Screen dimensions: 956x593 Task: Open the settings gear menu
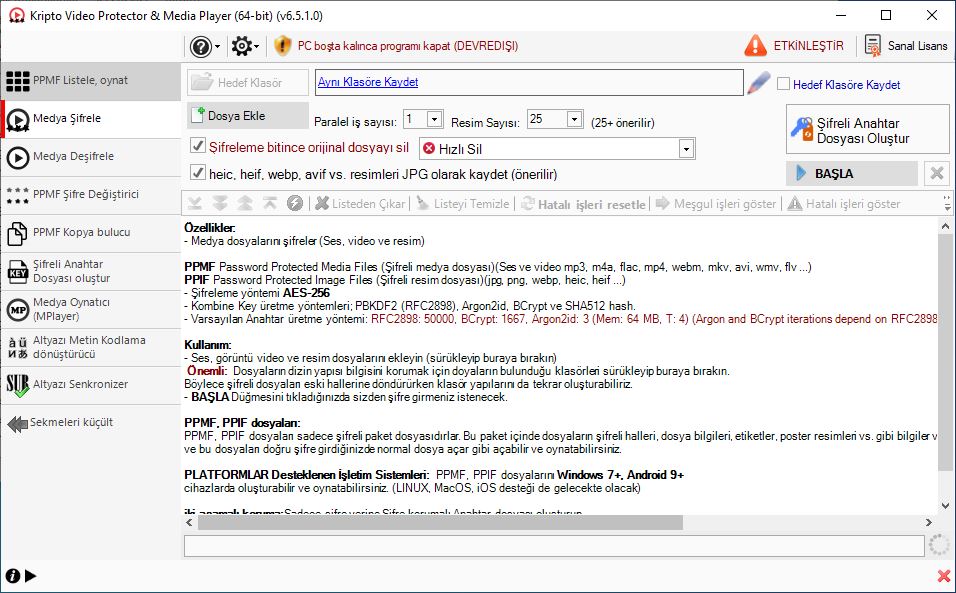(x=245, y=46)
